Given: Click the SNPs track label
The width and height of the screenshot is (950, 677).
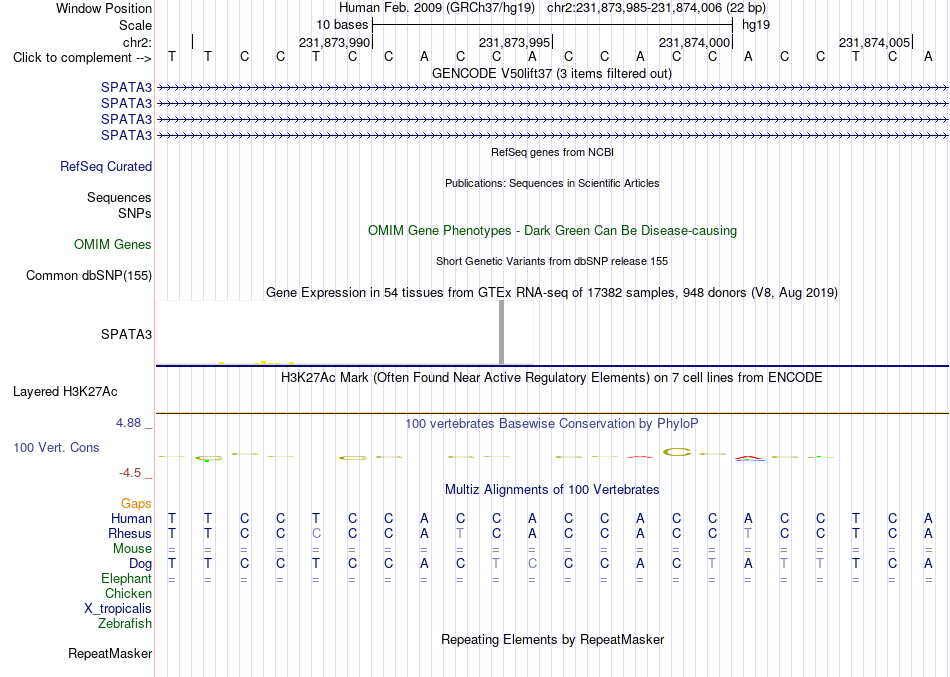Looking at the screenshot, I should [x=135, y=213].
